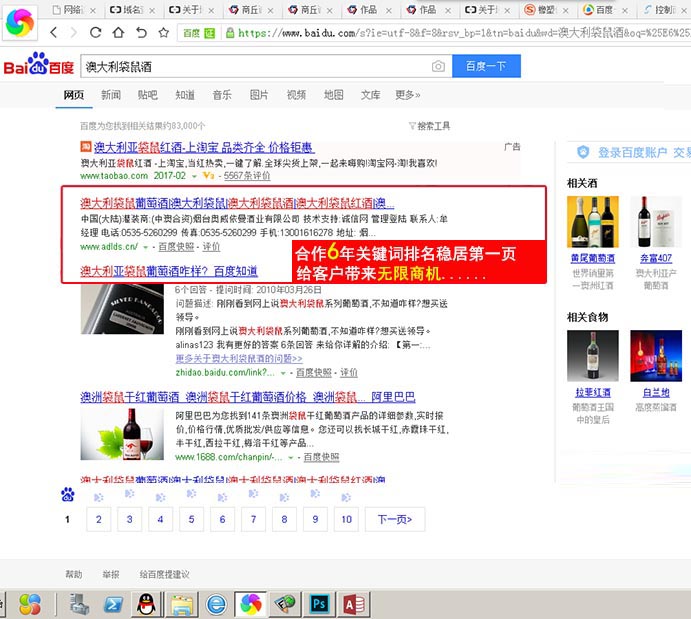Switch to the 视频 search tab
691x619 pixels.
296,95
